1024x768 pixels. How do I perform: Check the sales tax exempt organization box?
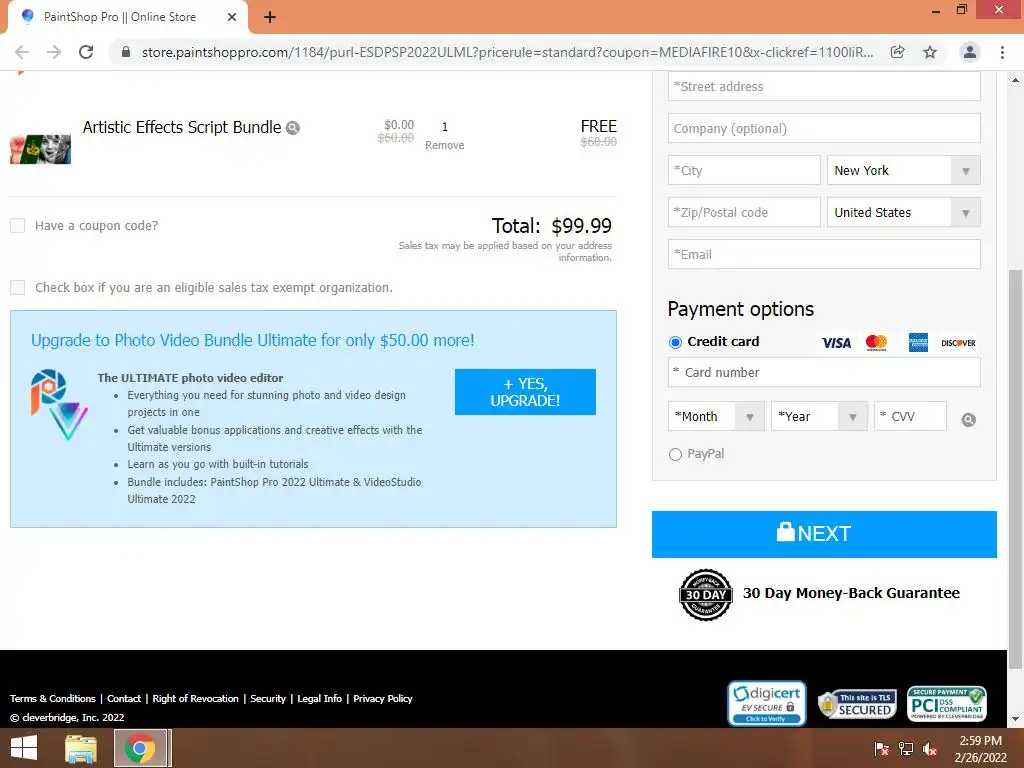coord(18,287)
